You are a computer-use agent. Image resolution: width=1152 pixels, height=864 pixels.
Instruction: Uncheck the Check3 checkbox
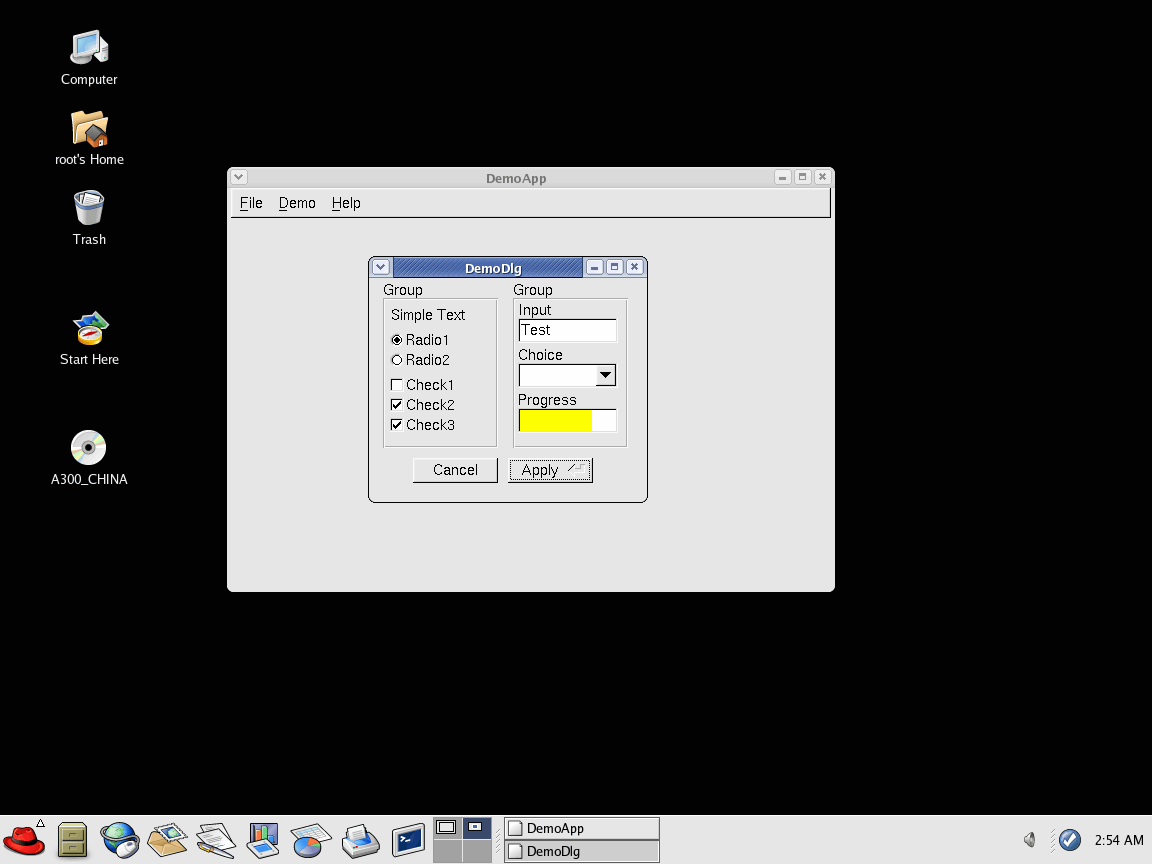[397, 425]
